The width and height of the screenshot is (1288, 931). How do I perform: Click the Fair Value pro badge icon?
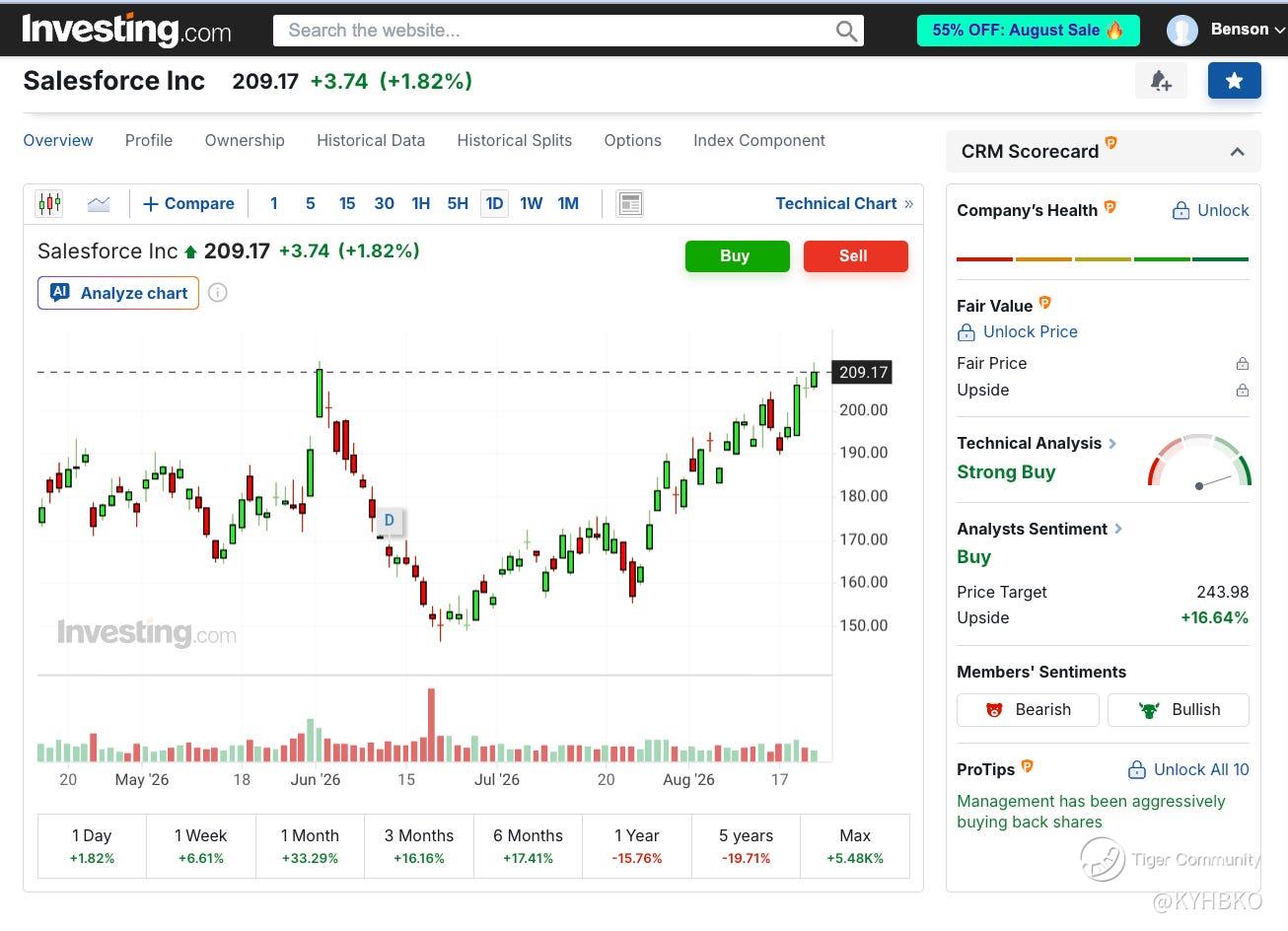pyautogui.click(x=1045, y=303)
